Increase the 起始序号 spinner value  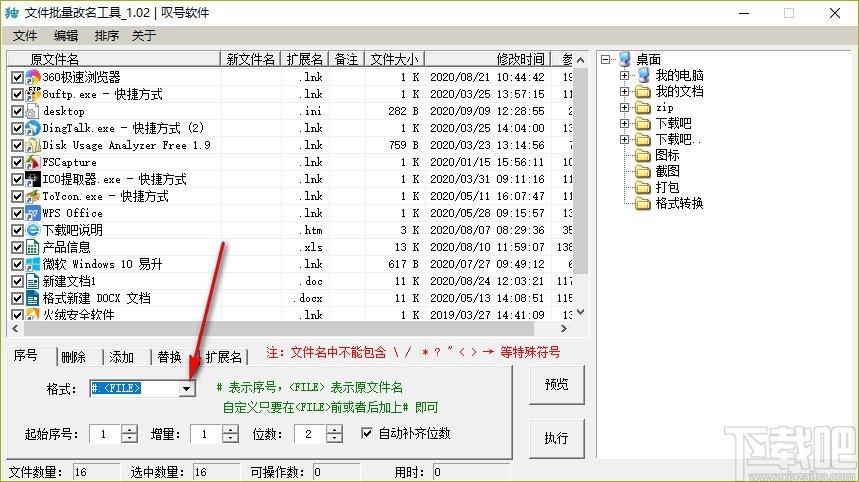point(129,429)
